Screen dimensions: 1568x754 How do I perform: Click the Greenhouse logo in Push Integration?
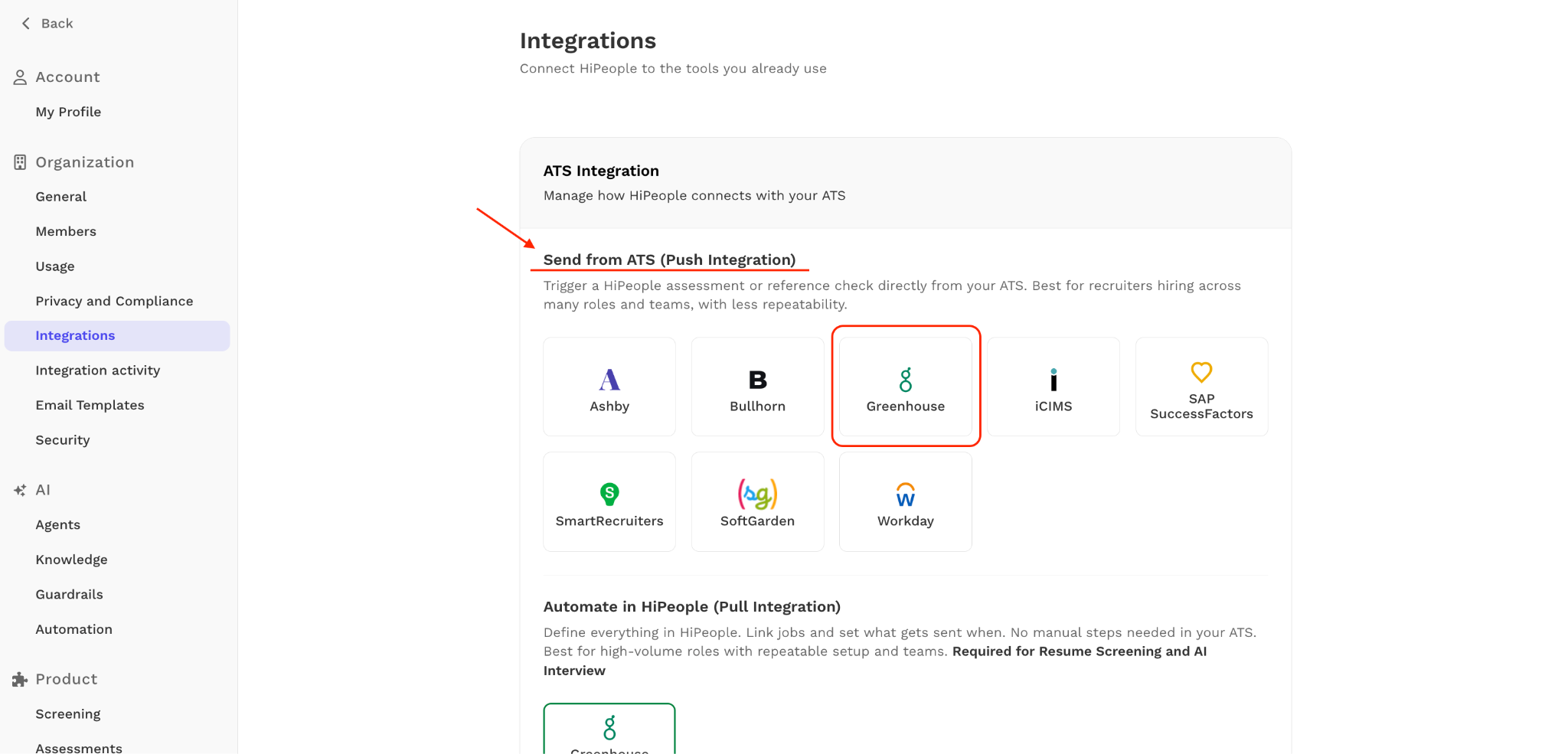coord(906,380)
